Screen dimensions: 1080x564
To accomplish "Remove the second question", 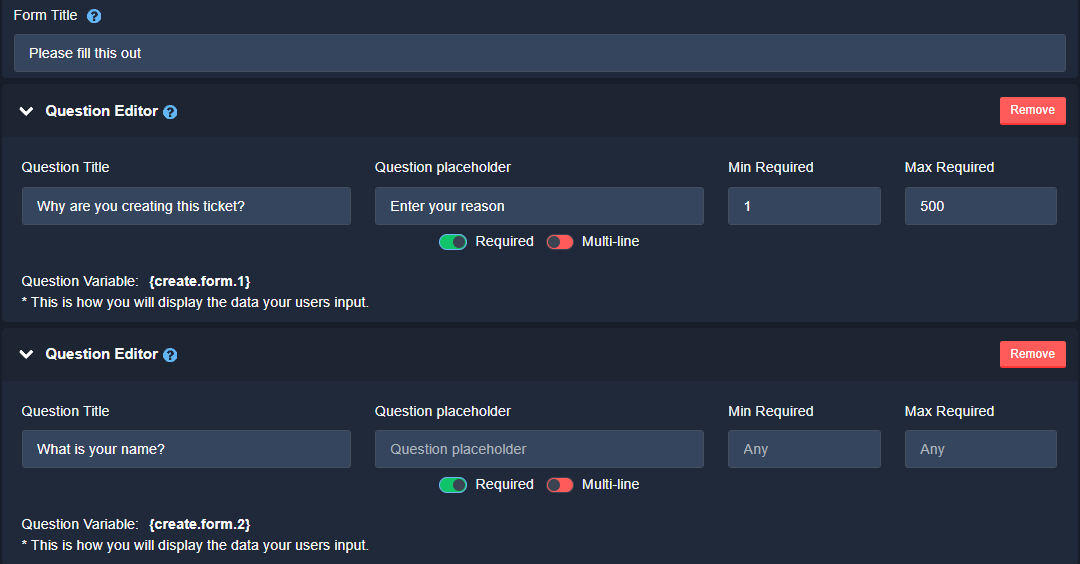I will tap(1032, 354).
